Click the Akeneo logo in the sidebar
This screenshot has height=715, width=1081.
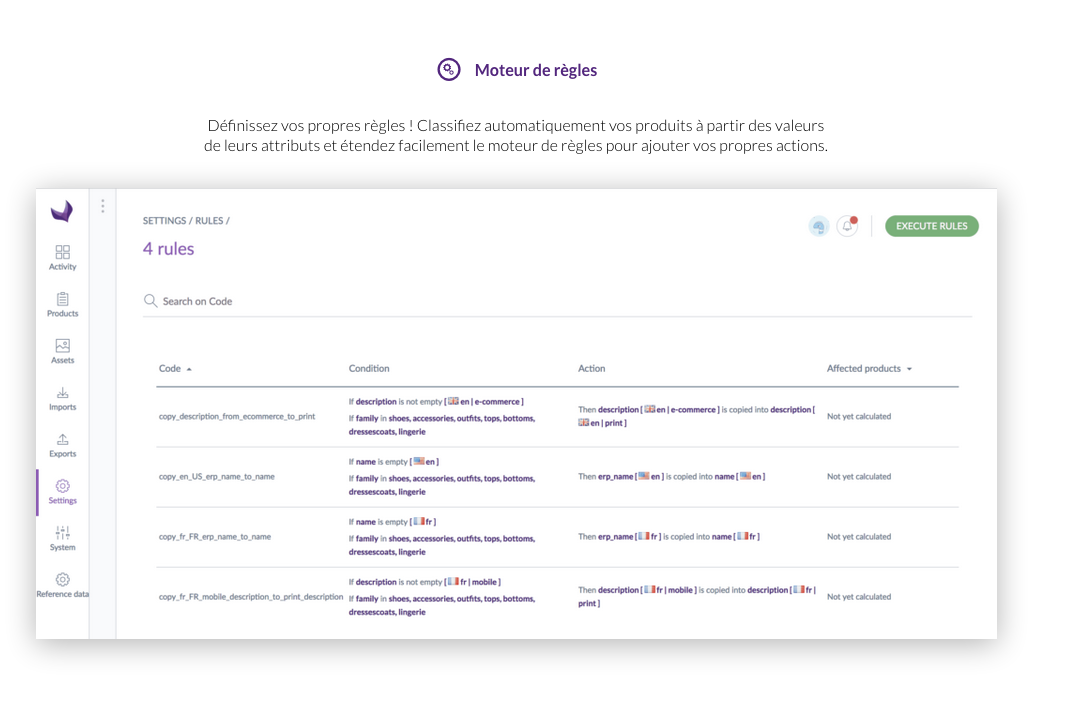click(x=62, y=211)
